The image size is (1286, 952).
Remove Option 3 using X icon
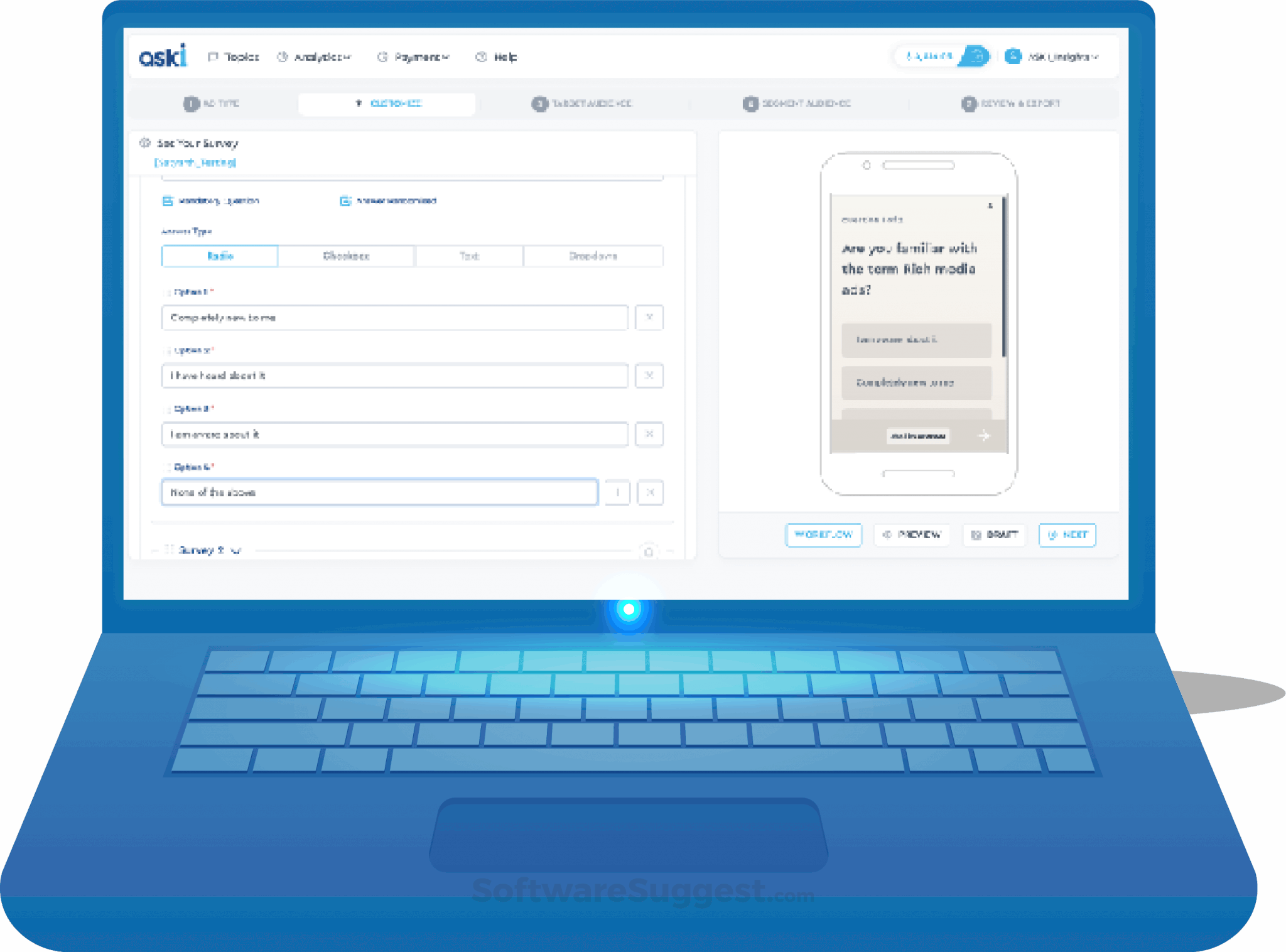coord(649,434)
